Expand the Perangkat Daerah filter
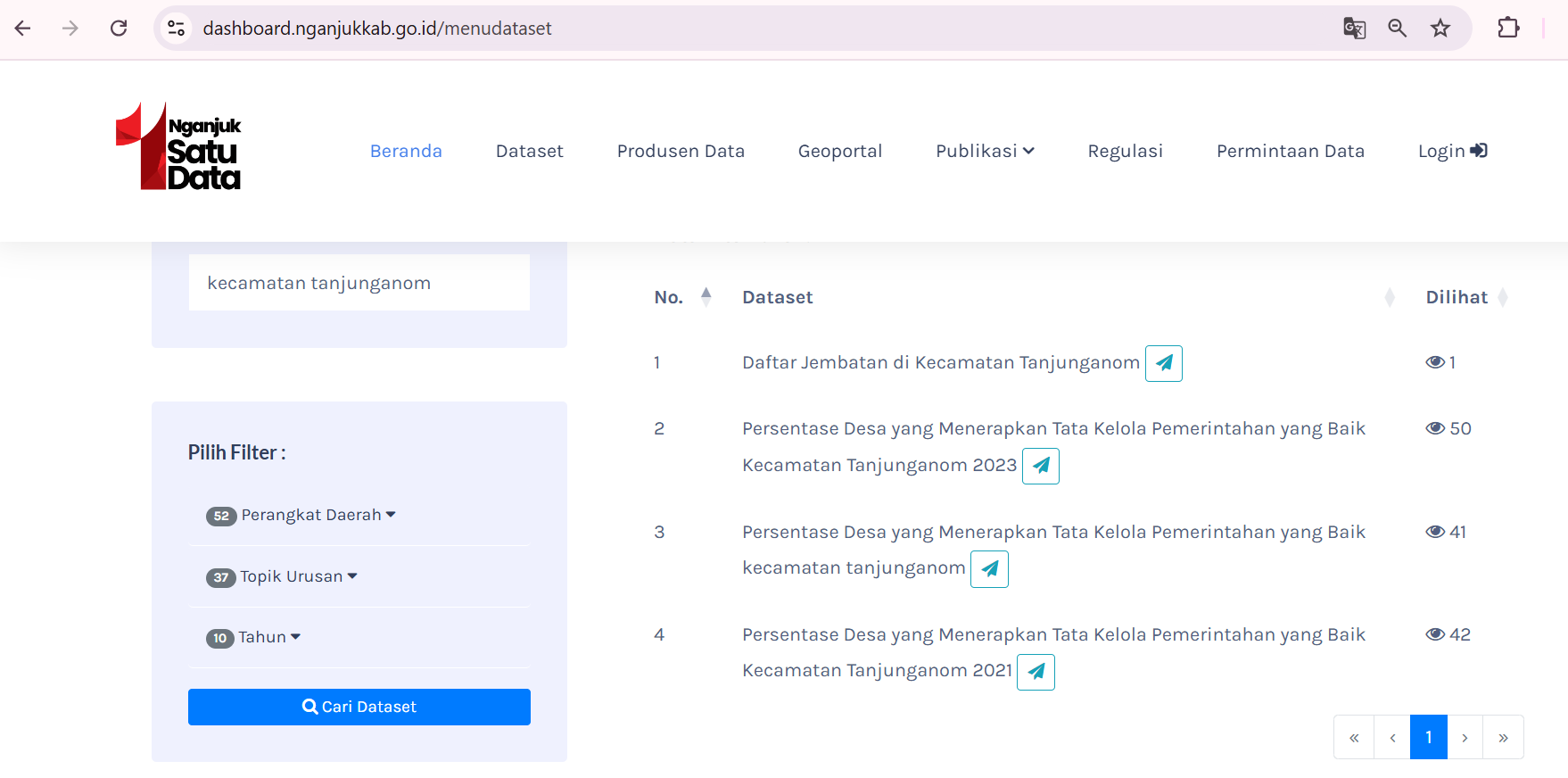Screen dimensions: 1568x778 tap(301, 515)
